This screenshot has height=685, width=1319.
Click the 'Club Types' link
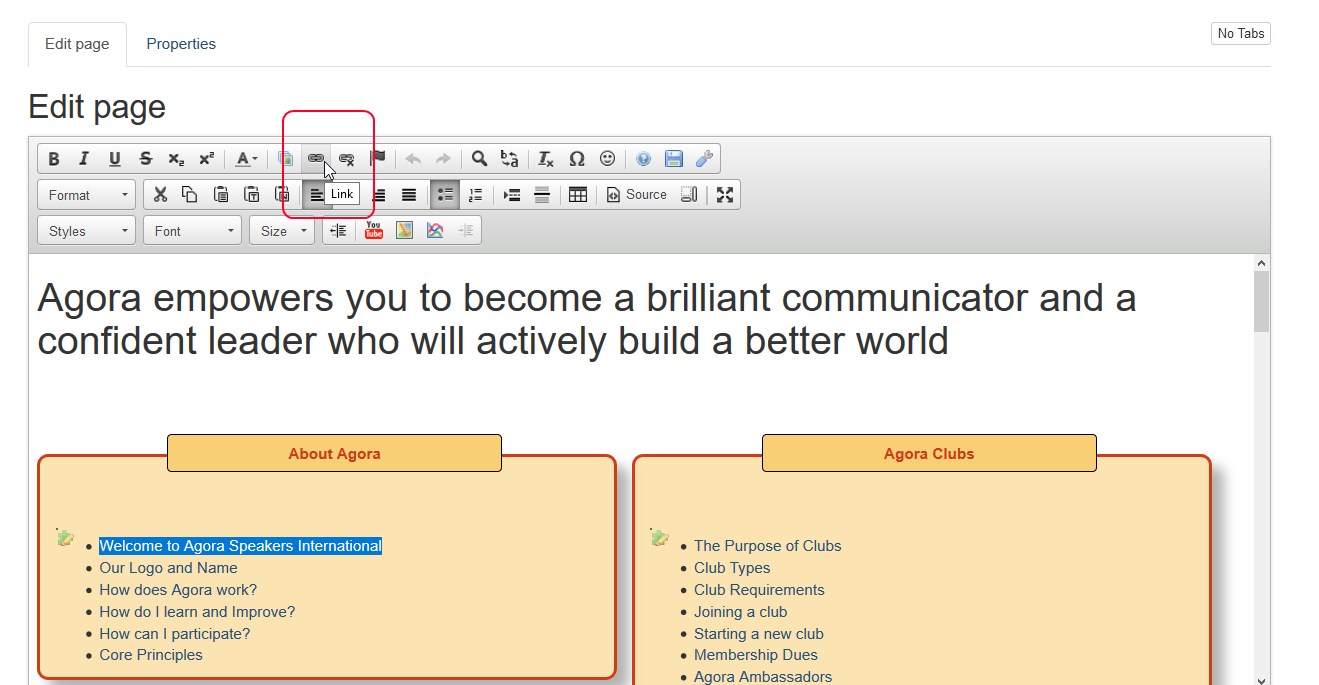[x=732, y=568]
